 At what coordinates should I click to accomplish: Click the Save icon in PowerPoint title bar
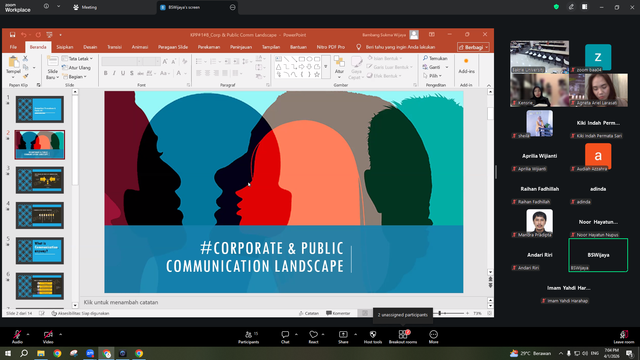(x=13, y=35)
